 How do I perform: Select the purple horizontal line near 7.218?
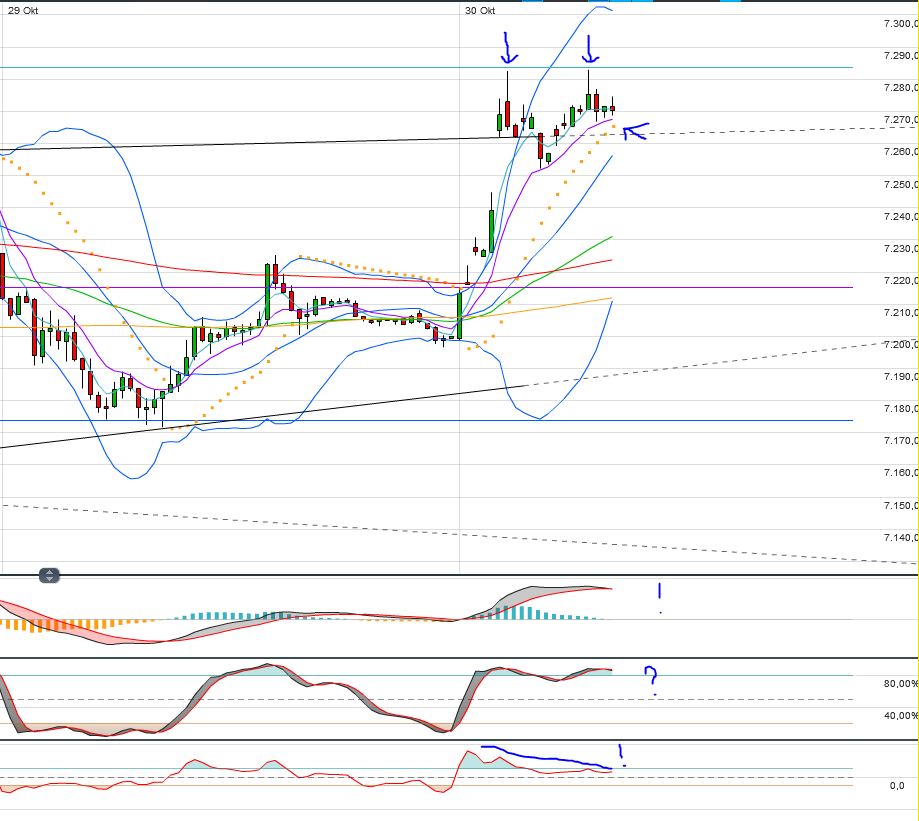pos(427,288)
